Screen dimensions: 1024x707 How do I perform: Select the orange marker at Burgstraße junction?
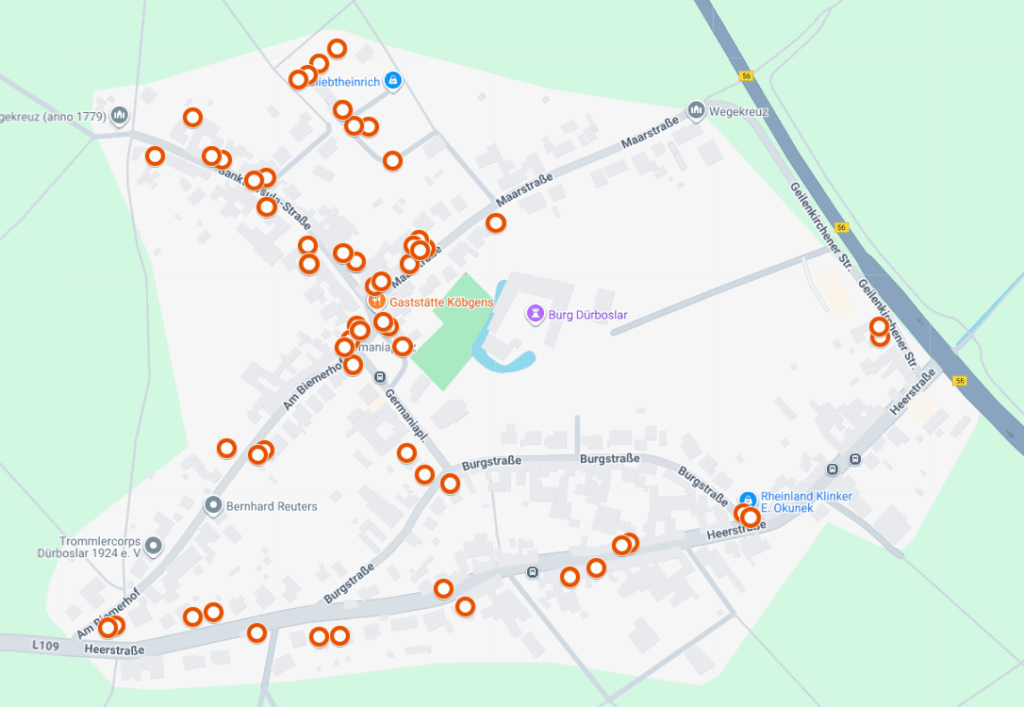pos(450,484)
